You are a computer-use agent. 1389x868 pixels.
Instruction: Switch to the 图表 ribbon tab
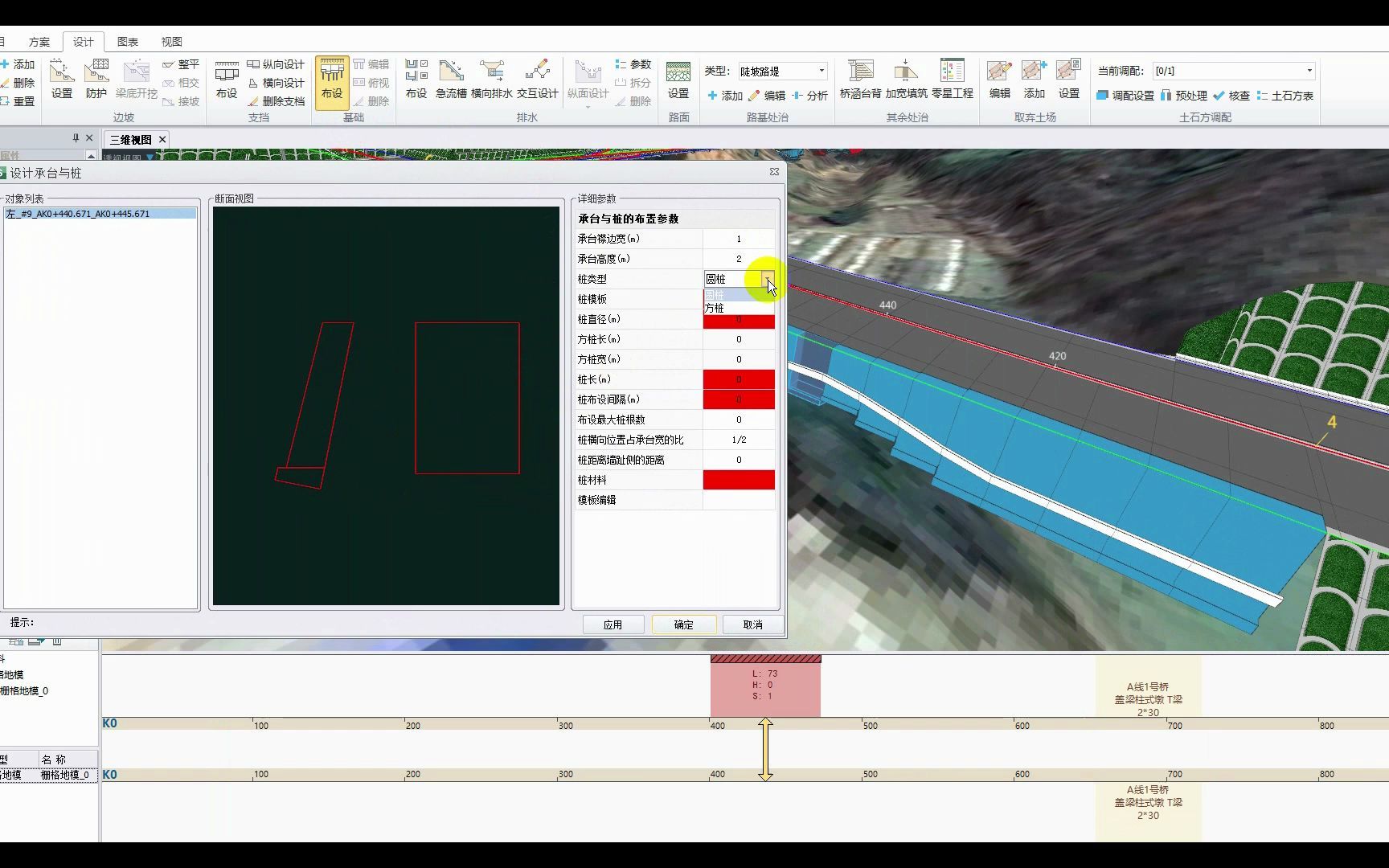127,41
